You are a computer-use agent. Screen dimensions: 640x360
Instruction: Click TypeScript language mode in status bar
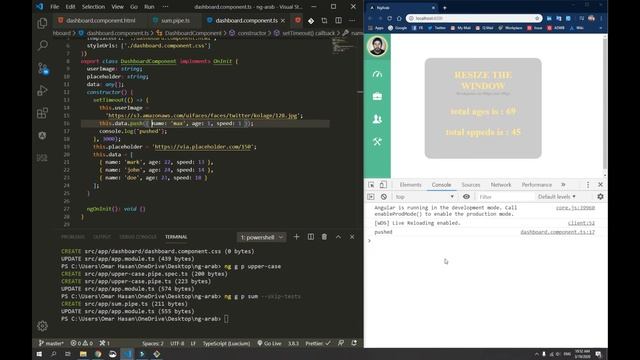[x=226, y=343]
